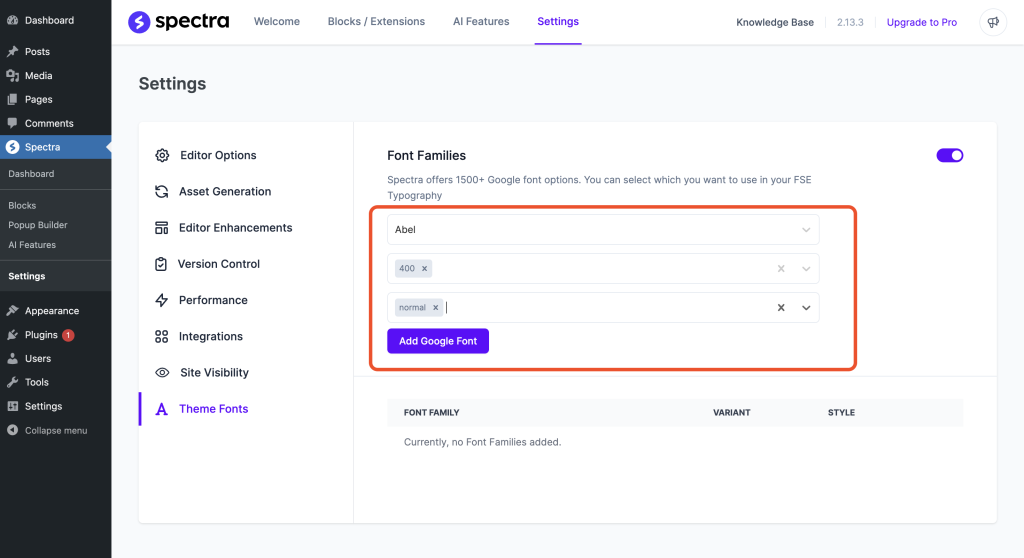Click the Site Visibility eye icon
Viewport: 1024px width, 558px height.
162,373
